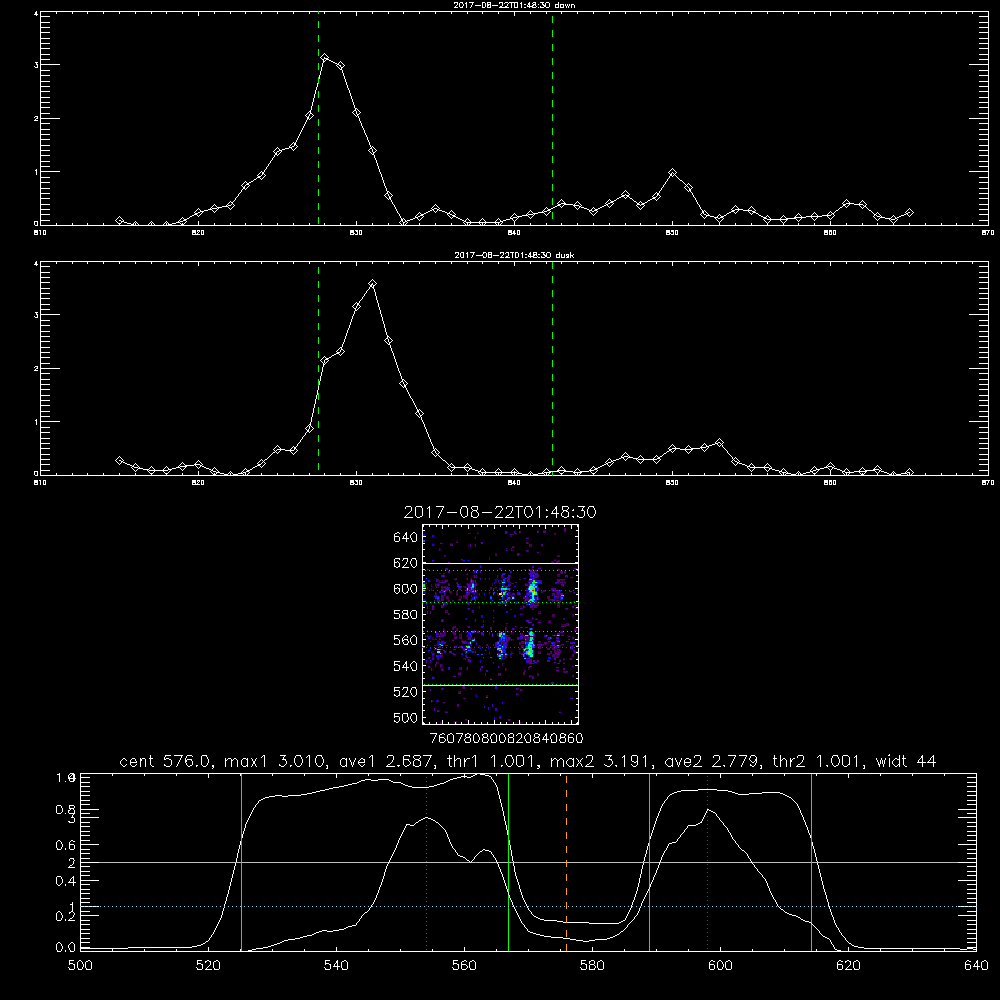Viewport: 1000px width, 1000px height.
Task: Click the 0.6 label on the bottom plot y-axis
Action: (66, 845)
